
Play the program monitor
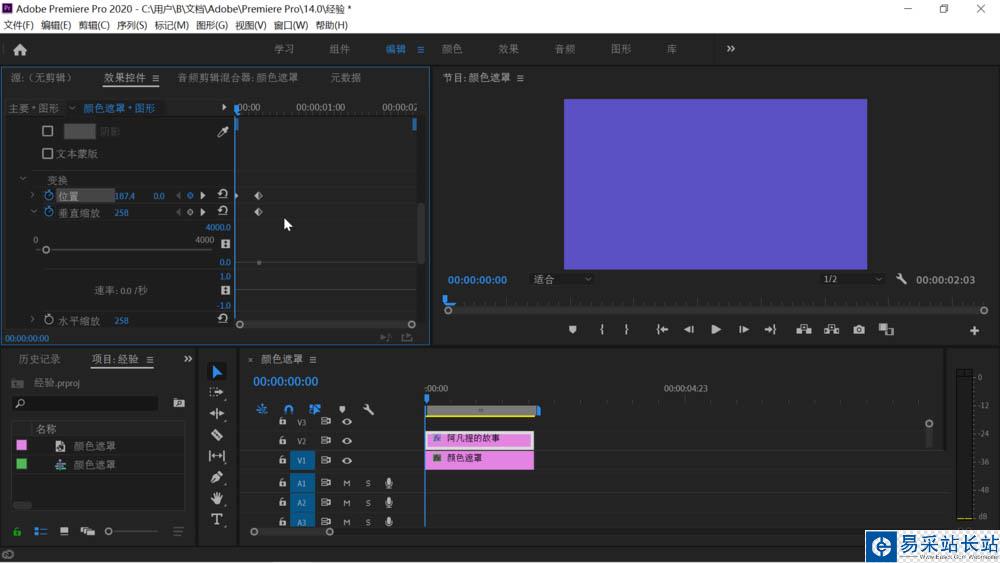pyautogui.click(x=716, y=330)
